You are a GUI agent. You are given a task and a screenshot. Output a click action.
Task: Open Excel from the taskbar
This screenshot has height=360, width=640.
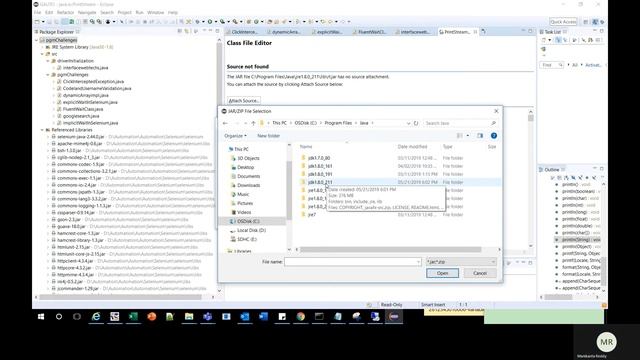(133, 317)
